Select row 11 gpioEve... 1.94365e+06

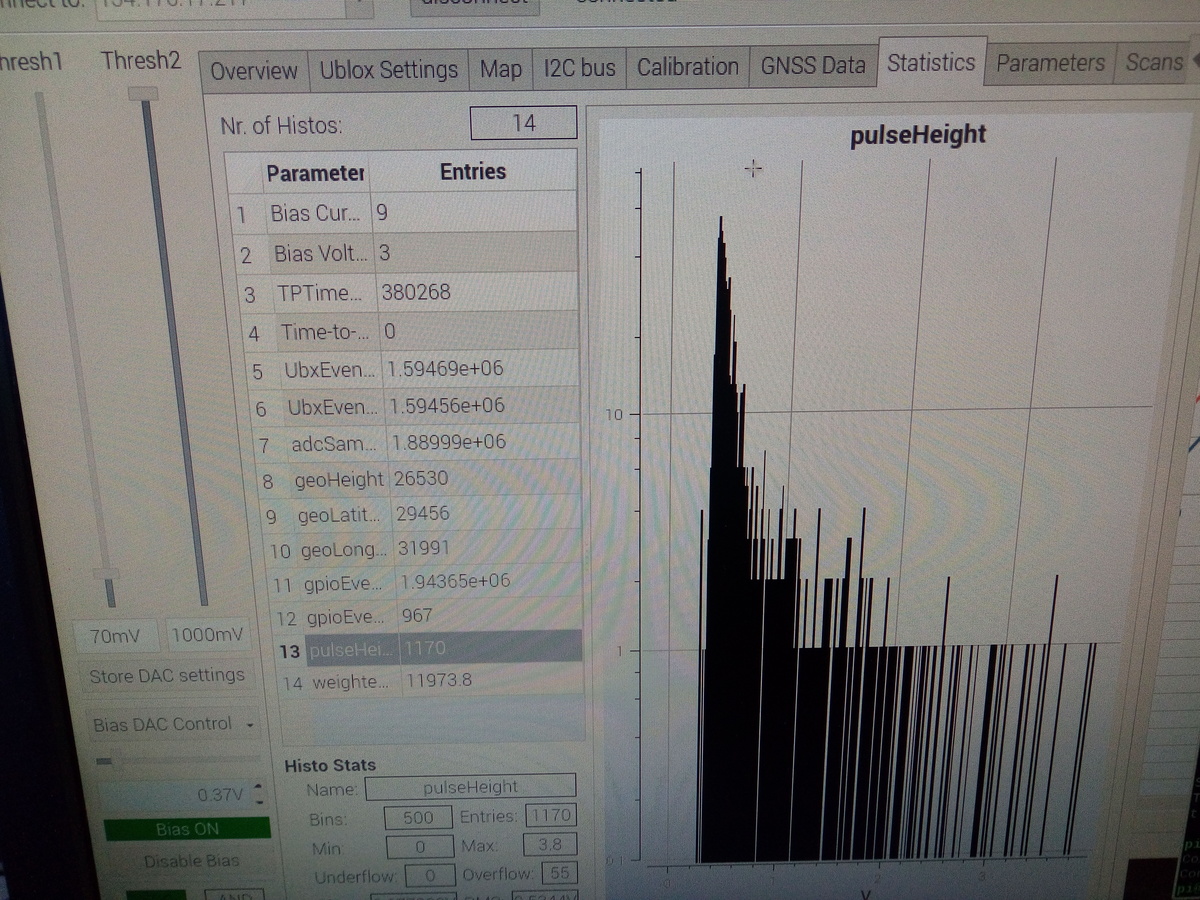click(426, 581)
